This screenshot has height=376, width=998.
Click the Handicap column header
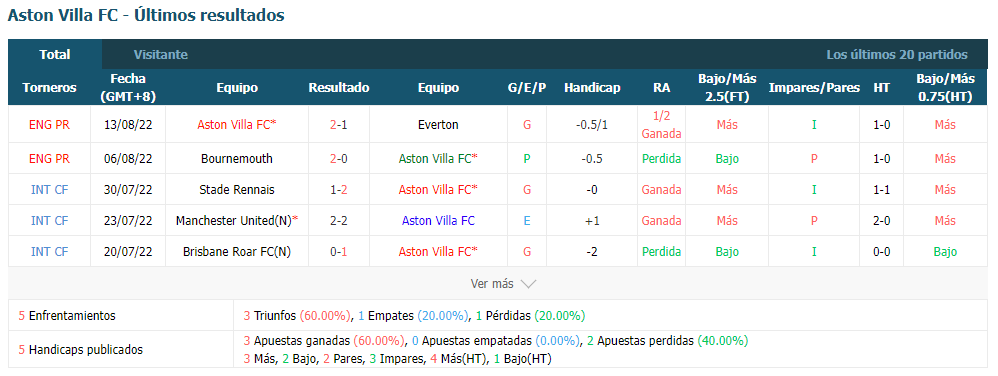(x=592, y=88)
